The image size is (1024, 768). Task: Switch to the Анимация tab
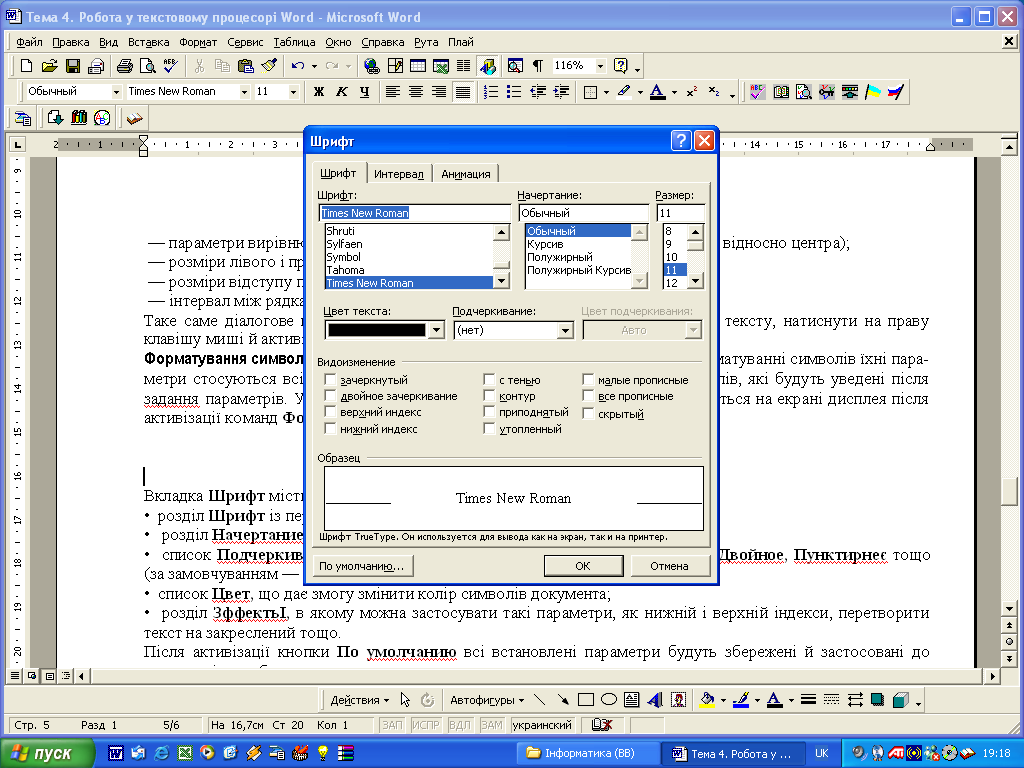(466, 174)
